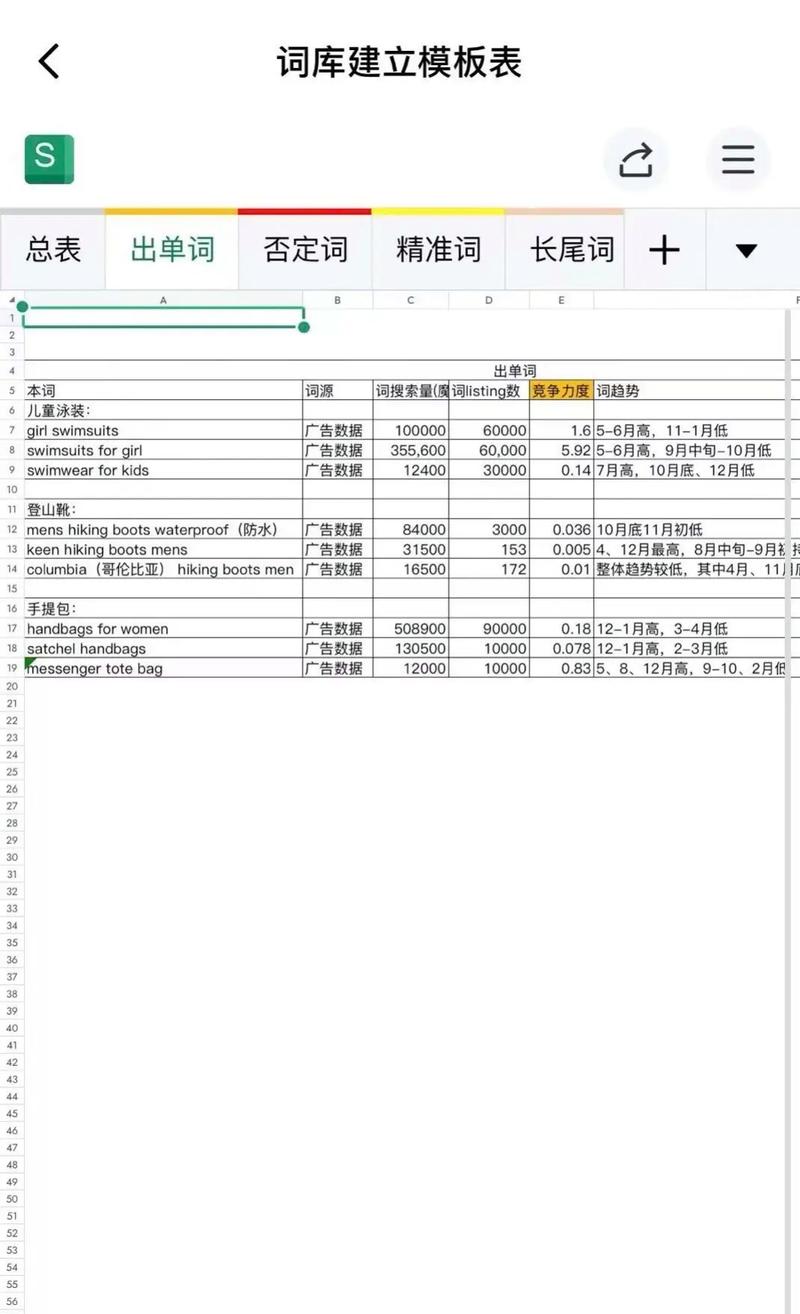Select column E header
Viewport: 800px width, 1314px height.
pyautogui.click(x=561, y=300)
